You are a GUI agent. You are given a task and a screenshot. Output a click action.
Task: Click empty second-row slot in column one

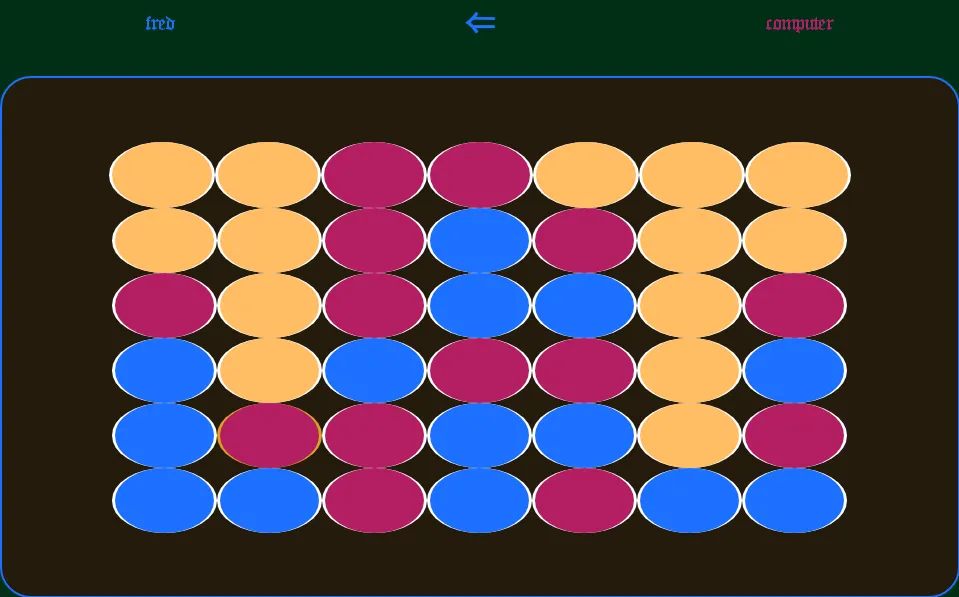164,240
